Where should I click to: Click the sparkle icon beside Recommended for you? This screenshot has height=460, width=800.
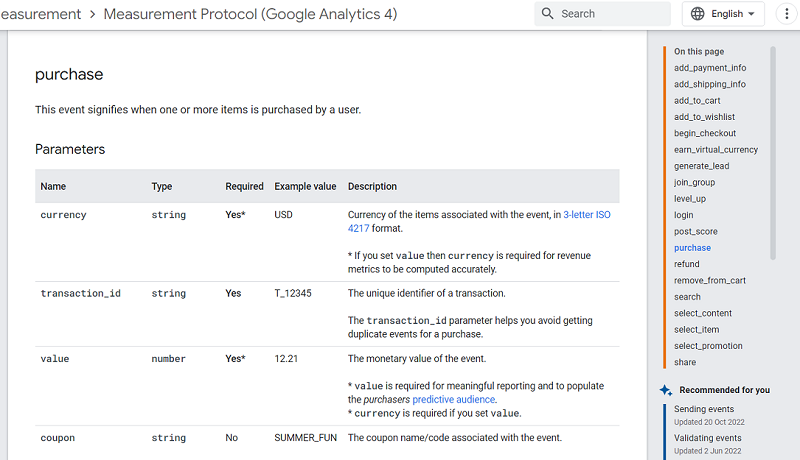pyautogui.click(x=665, y=390)
